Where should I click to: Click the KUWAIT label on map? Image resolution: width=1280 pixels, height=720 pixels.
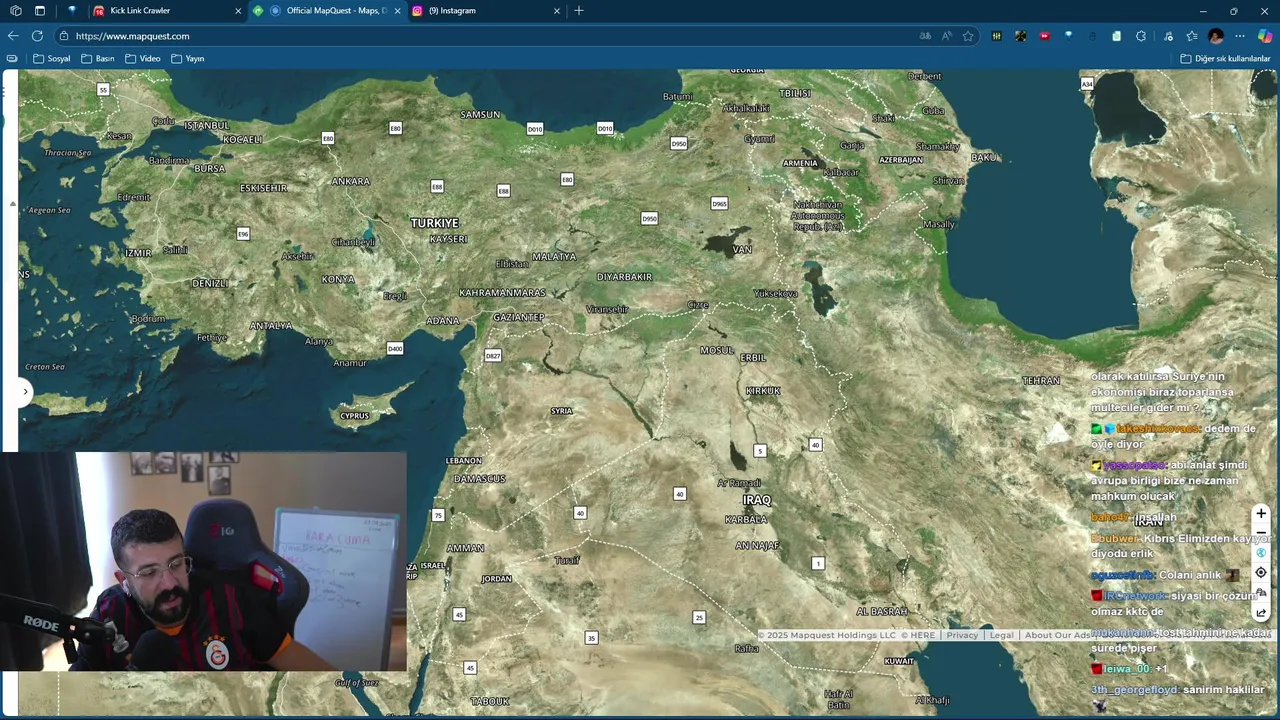click(x=899, y=661)
